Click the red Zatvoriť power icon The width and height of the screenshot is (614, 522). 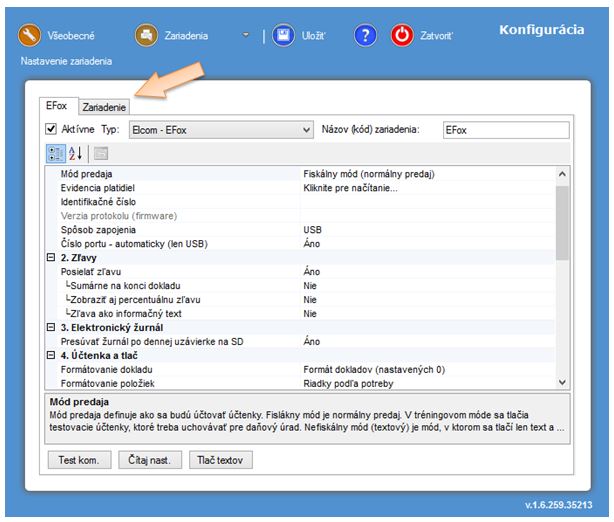click(402, 35)
